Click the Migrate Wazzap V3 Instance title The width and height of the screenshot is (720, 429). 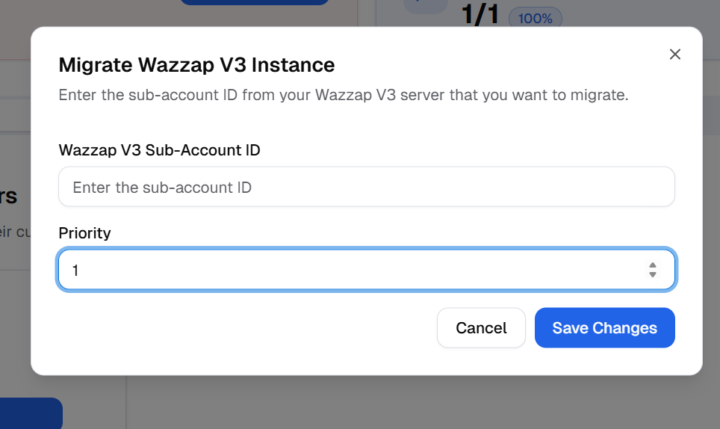pyautogui.click(x=196, y=65)
